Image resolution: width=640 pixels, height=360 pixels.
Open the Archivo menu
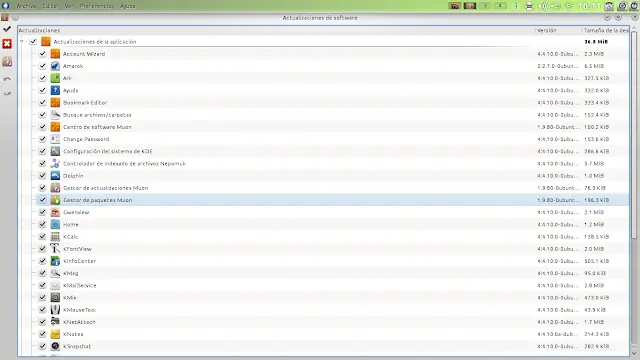coord(26,6)
